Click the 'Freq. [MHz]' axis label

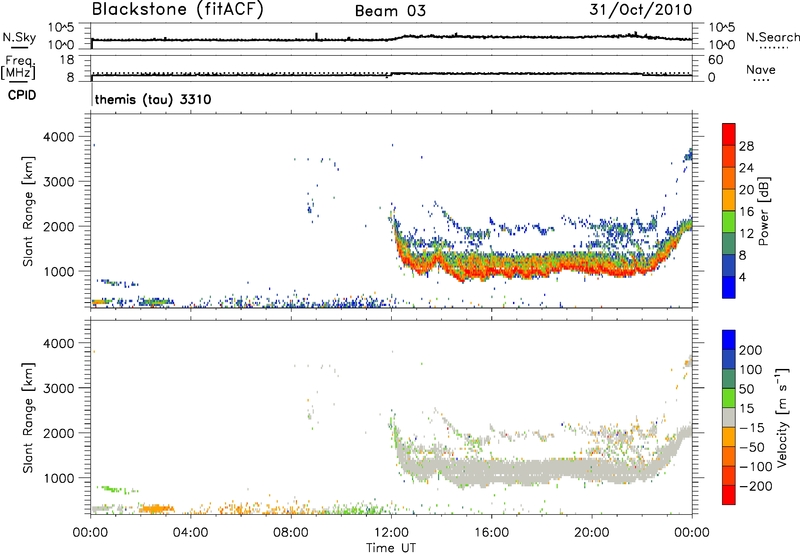tap(18, 67)
